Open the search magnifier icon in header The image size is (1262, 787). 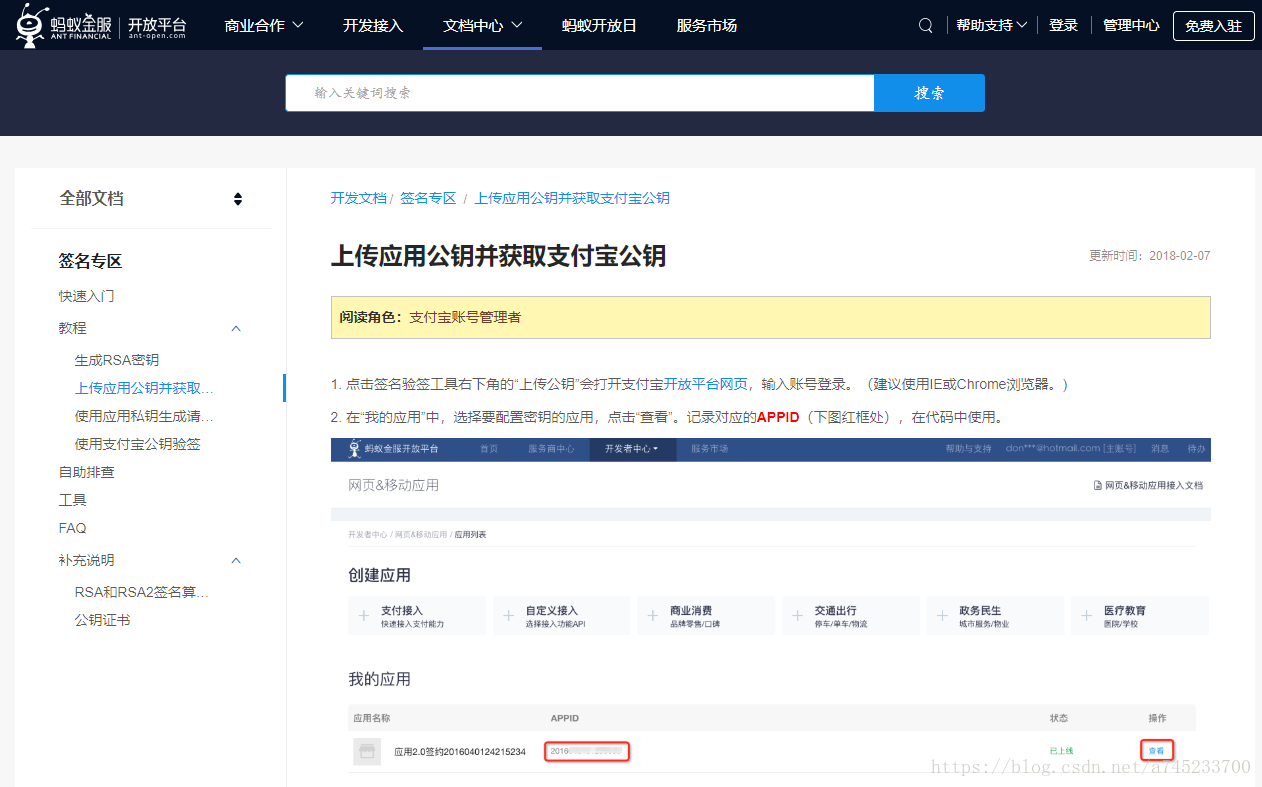(926, 26)
